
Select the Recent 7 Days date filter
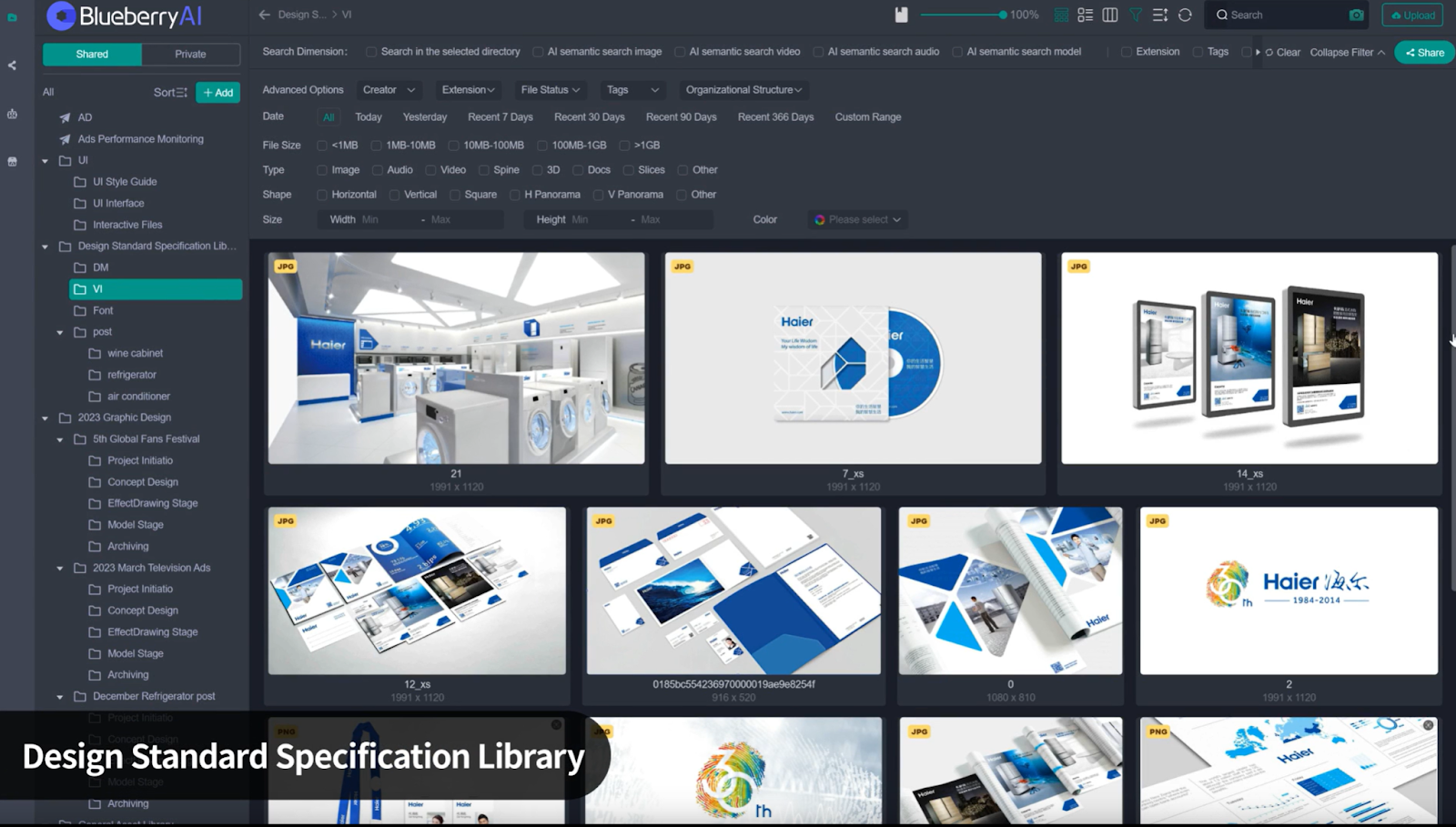(500, 117)
